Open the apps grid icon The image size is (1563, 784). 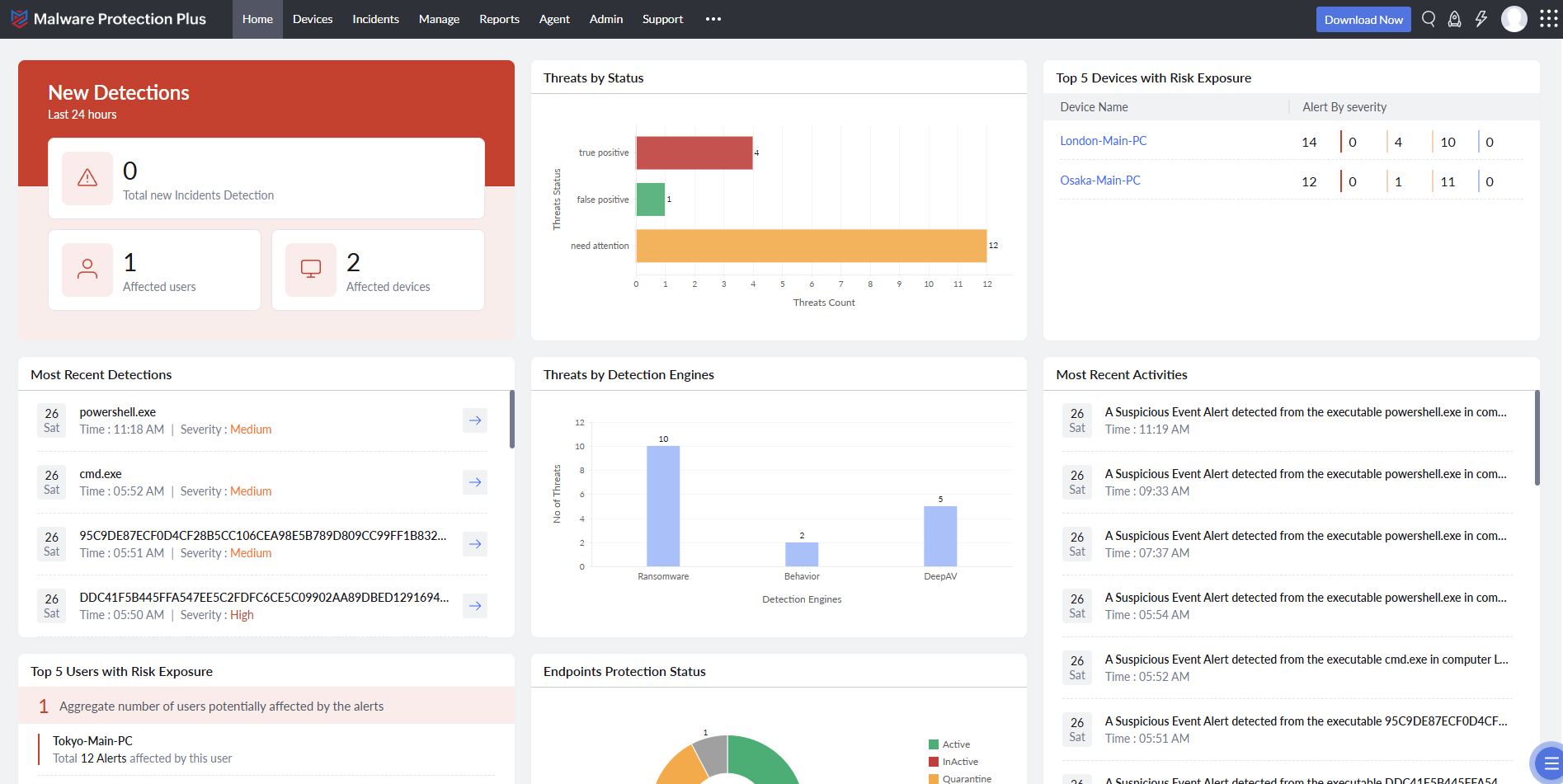coord(1548,19)
